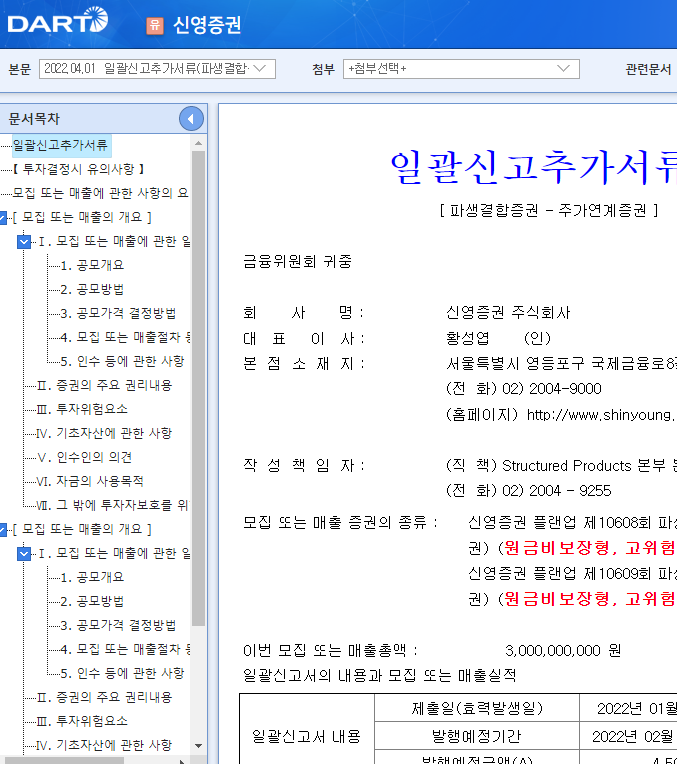Screen dimensions: 677x764
Task: Open first '1. 공모개요' entry
Action: [92, 265]
